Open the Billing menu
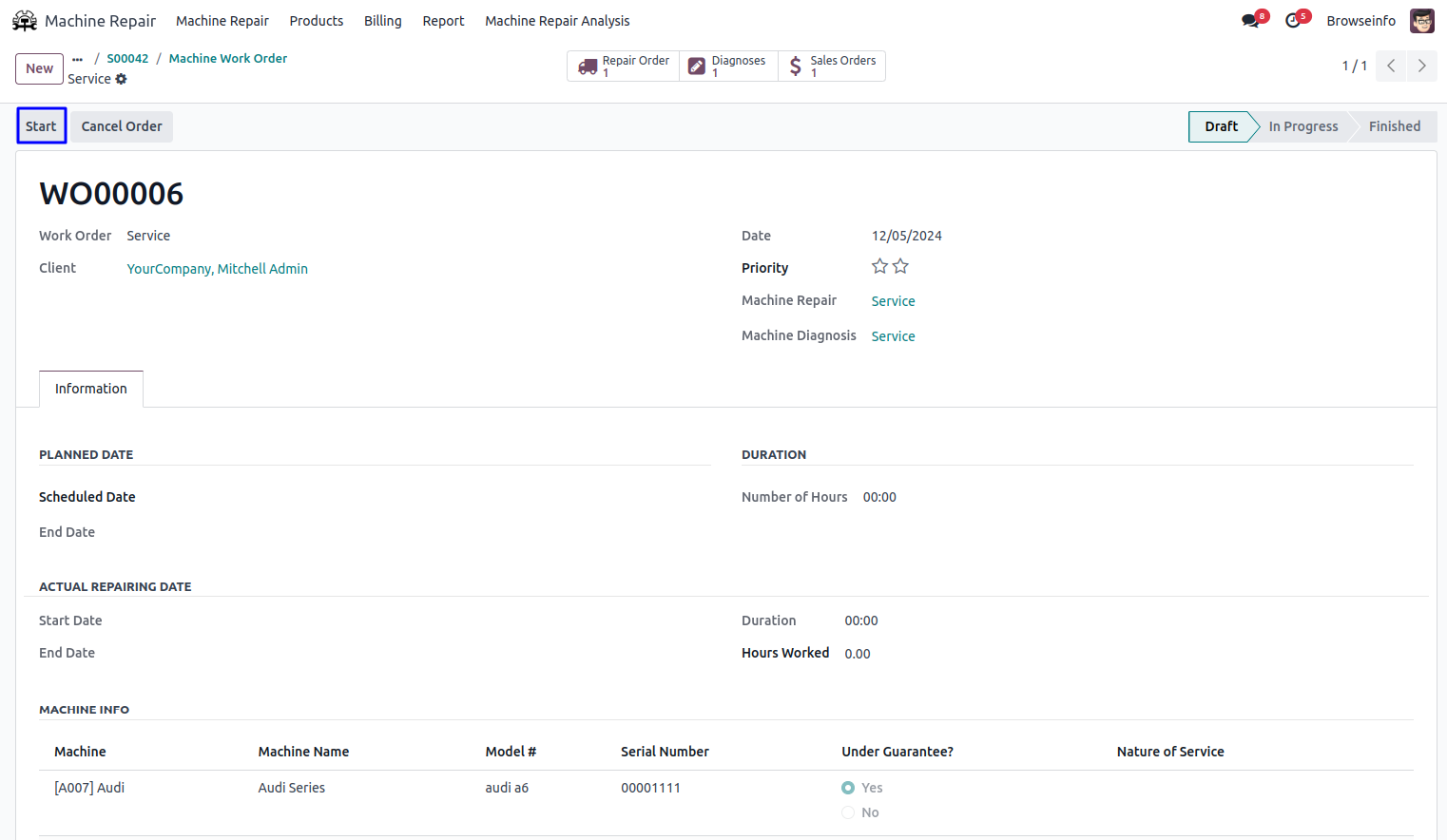Image resolution: width=1447 pixels, height=840 pixels. [382, 21]
